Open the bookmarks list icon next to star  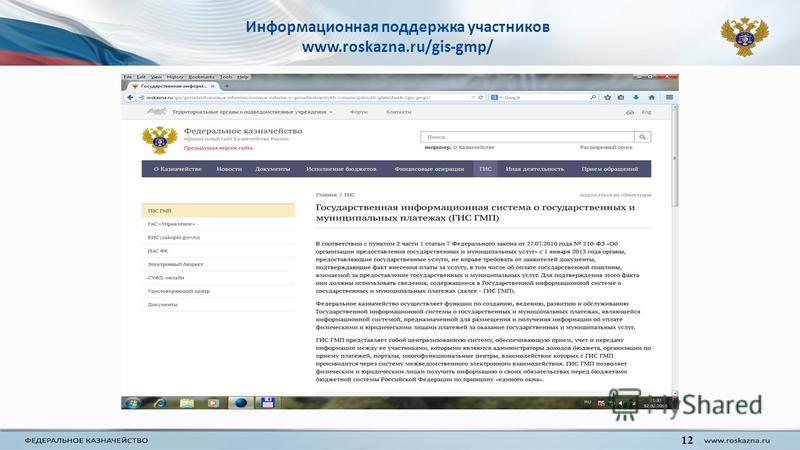point(621,97)
